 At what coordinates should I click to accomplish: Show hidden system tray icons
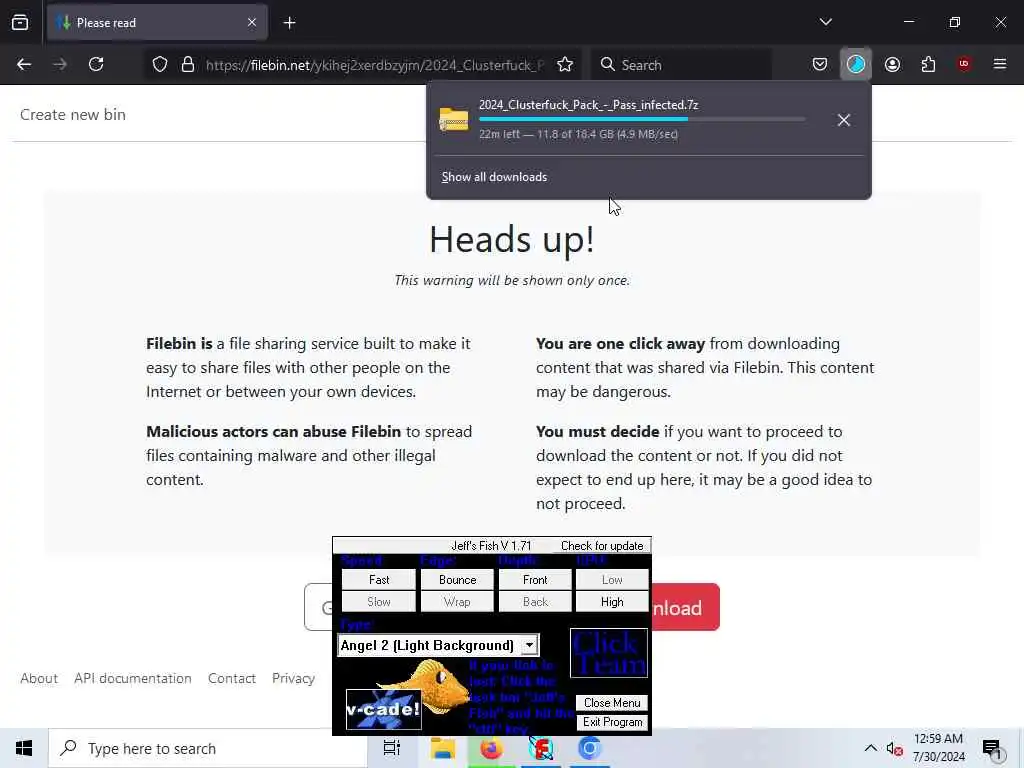point(871,748)
